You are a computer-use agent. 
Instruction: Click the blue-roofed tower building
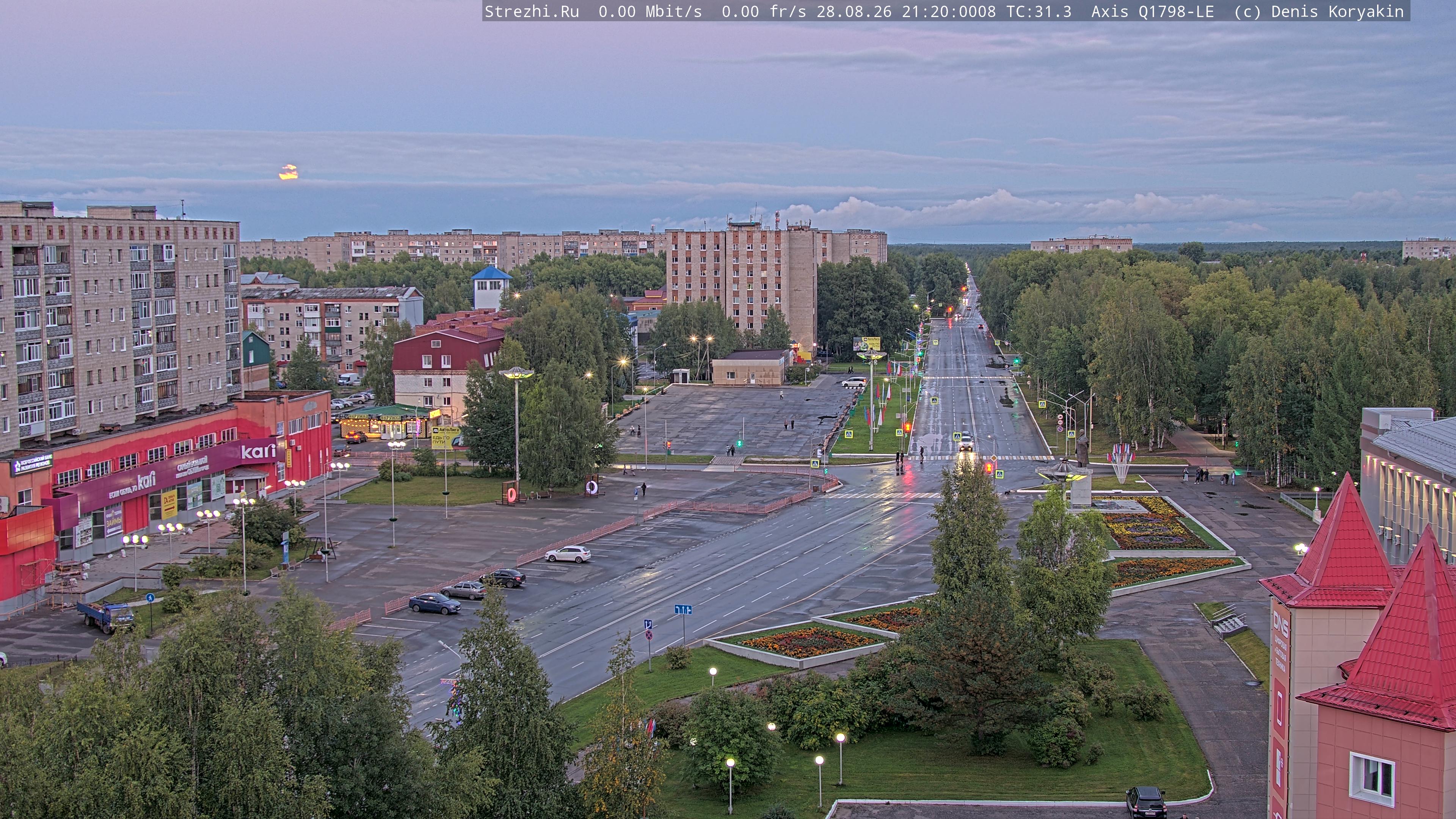click(x=491, y=288)
